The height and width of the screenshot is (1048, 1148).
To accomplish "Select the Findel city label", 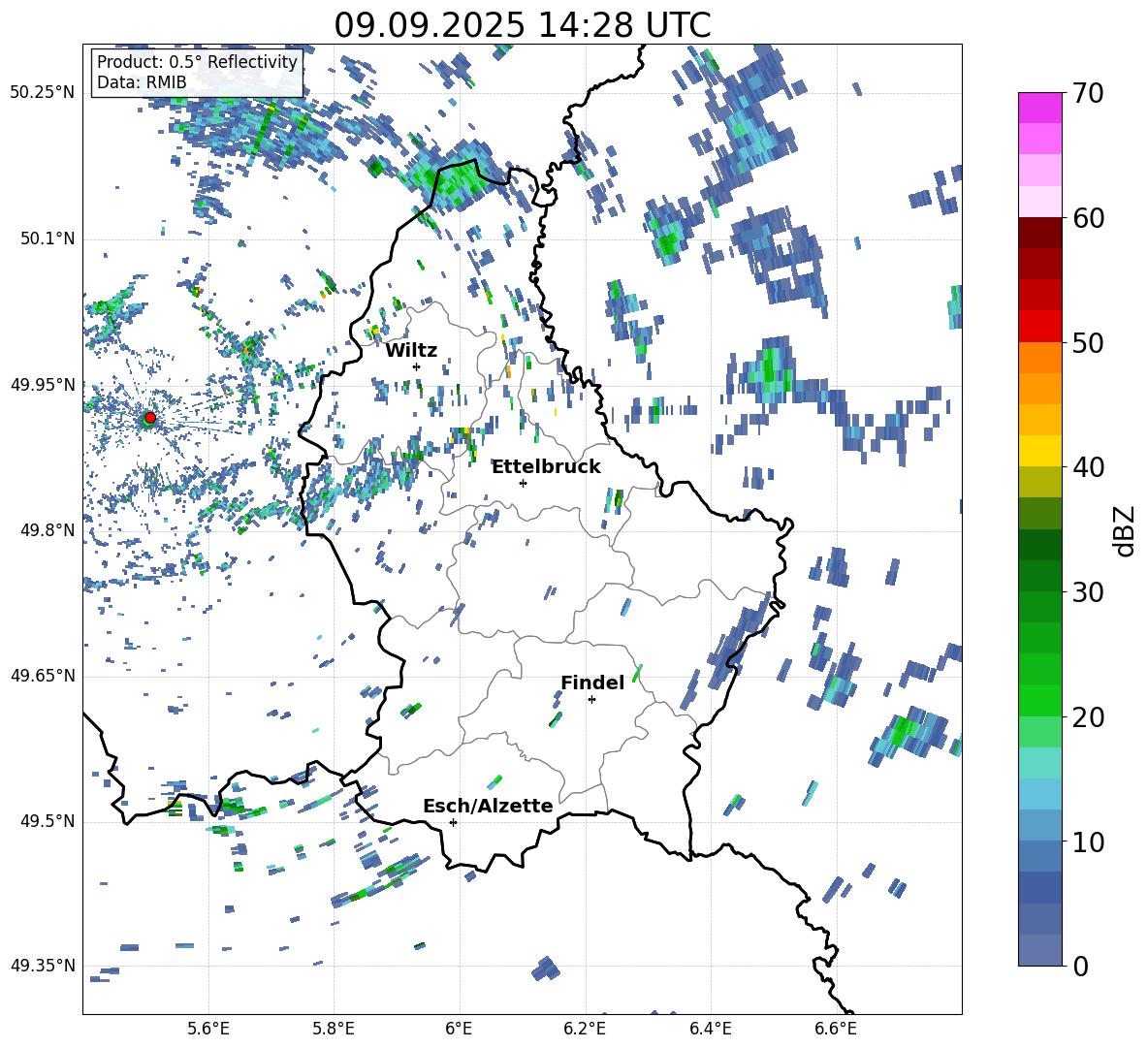I will 592,683.
